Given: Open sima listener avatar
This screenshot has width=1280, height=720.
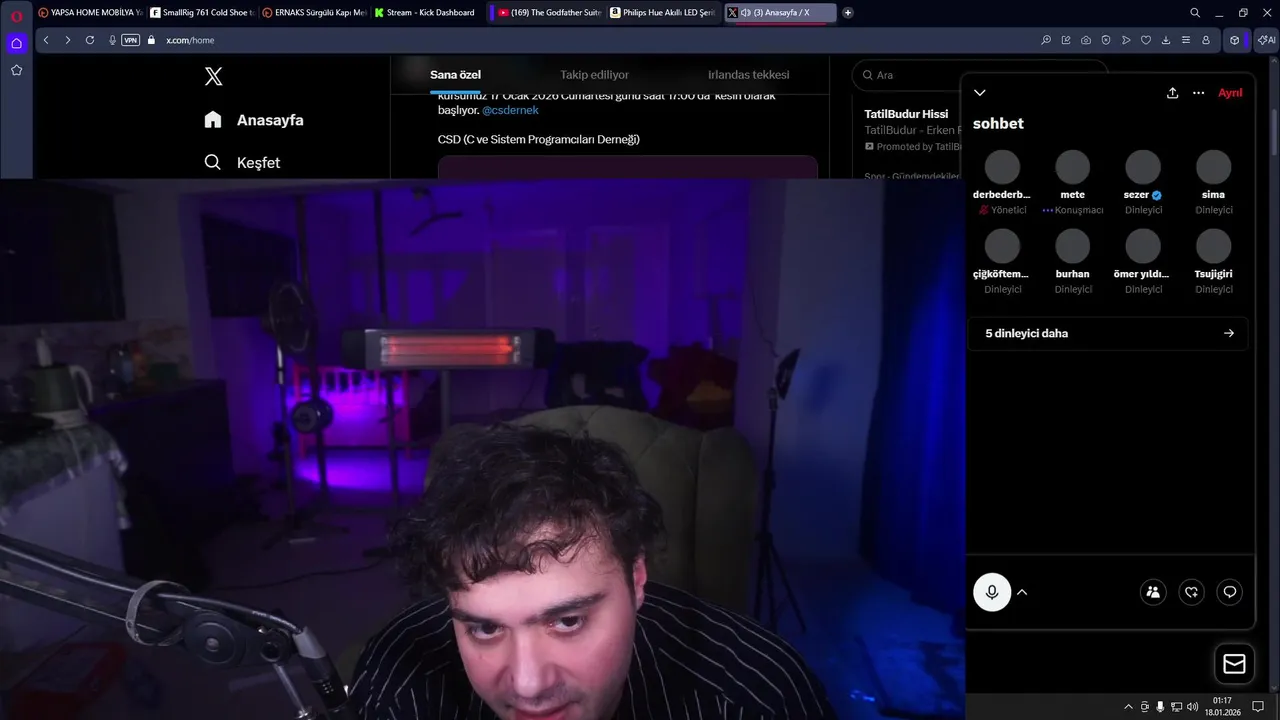Looking at the screenshot, I should click(x=1214, y=167).
